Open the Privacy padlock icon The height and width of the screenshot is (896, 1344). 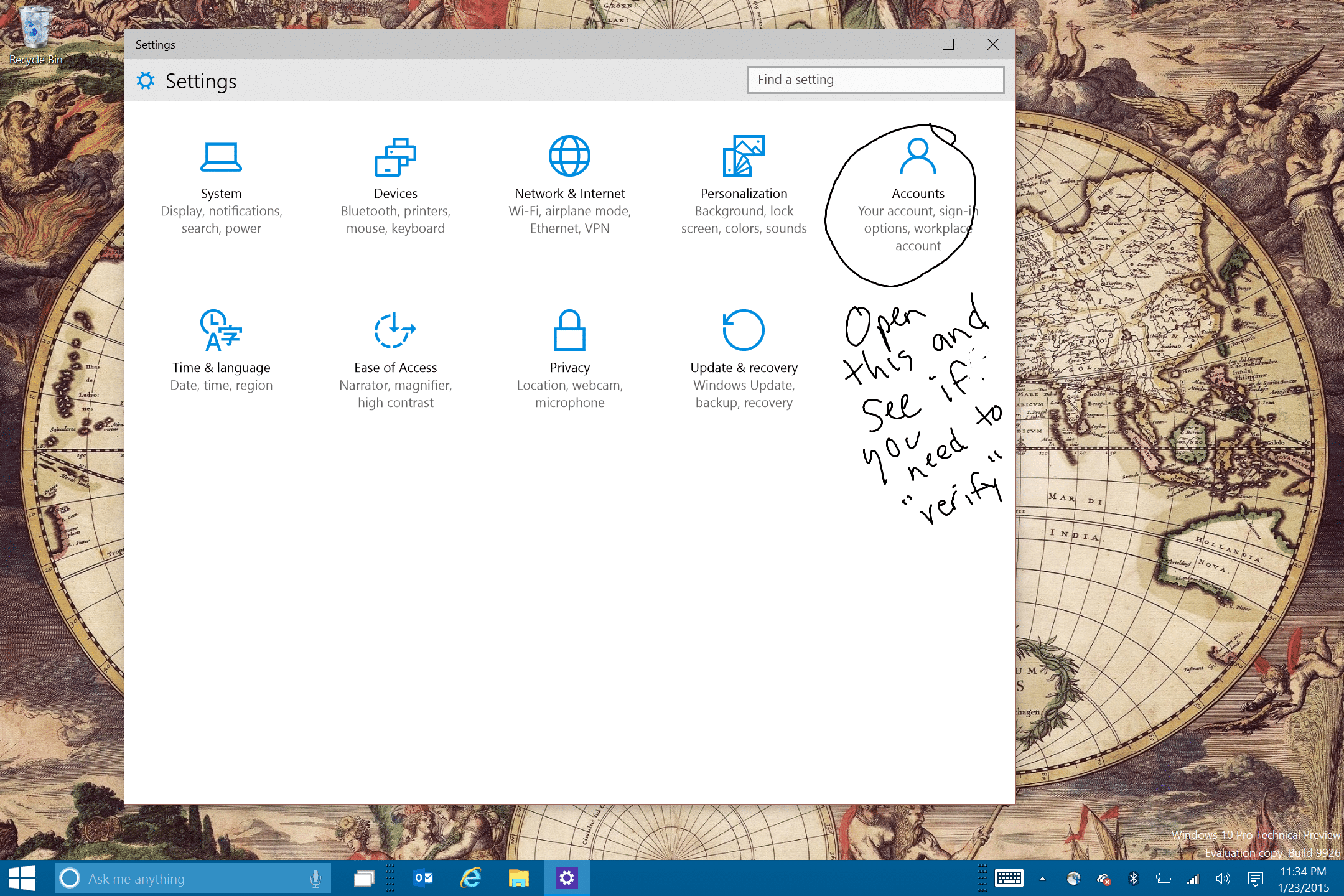569,330
